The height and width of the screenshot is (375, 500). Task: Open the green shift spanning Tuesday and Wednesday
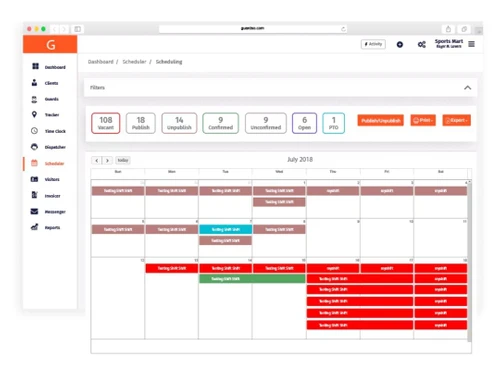(x=252, y=279)
